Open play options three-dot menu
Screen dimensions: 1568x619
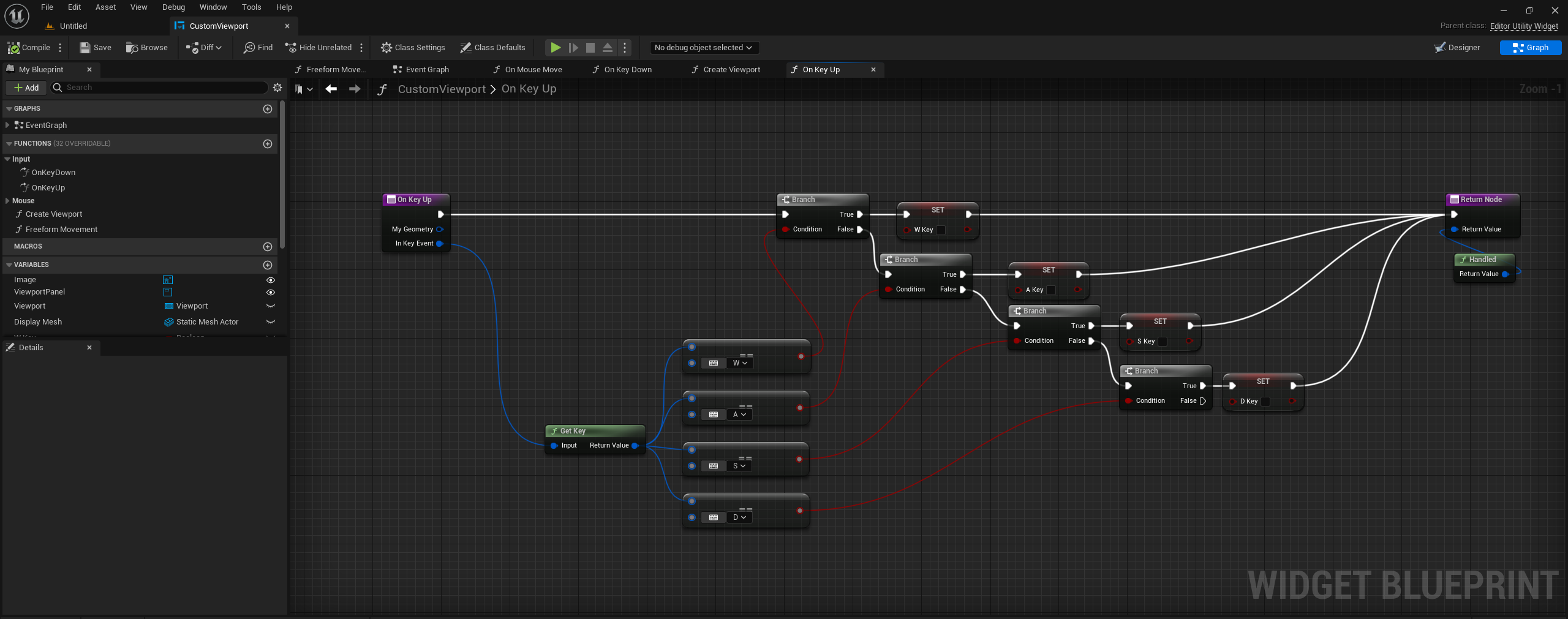click(x=625, y=48)
